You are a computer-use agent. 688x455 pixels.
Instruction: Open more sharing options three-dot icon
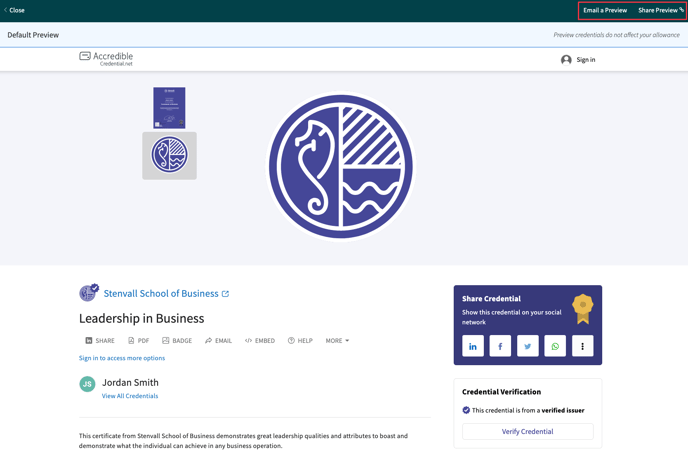[582, 346]
